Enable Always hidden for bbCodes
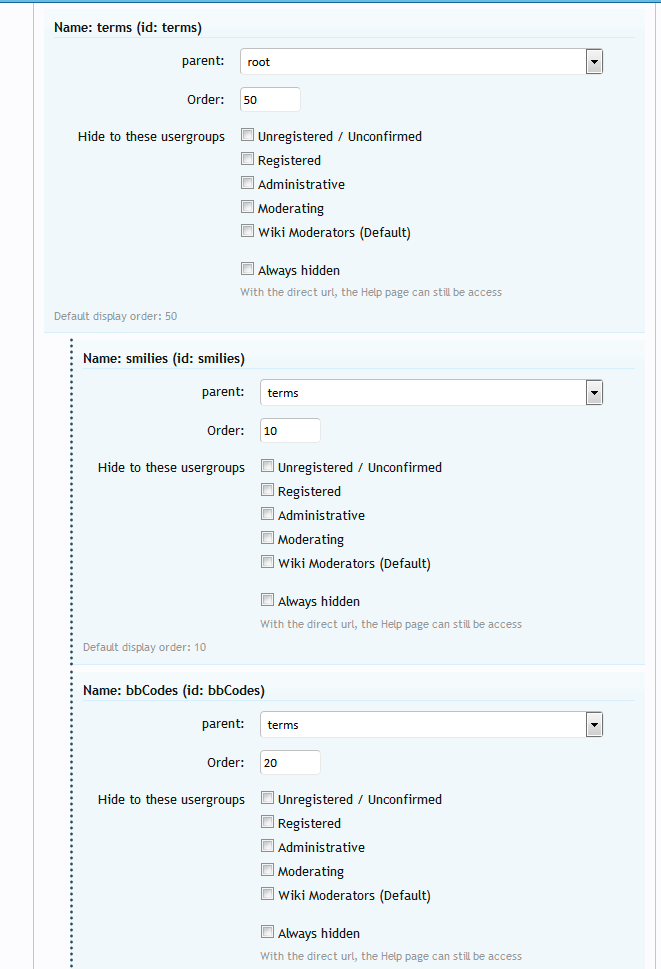This screenshot has width=661, height=969. 267,932
